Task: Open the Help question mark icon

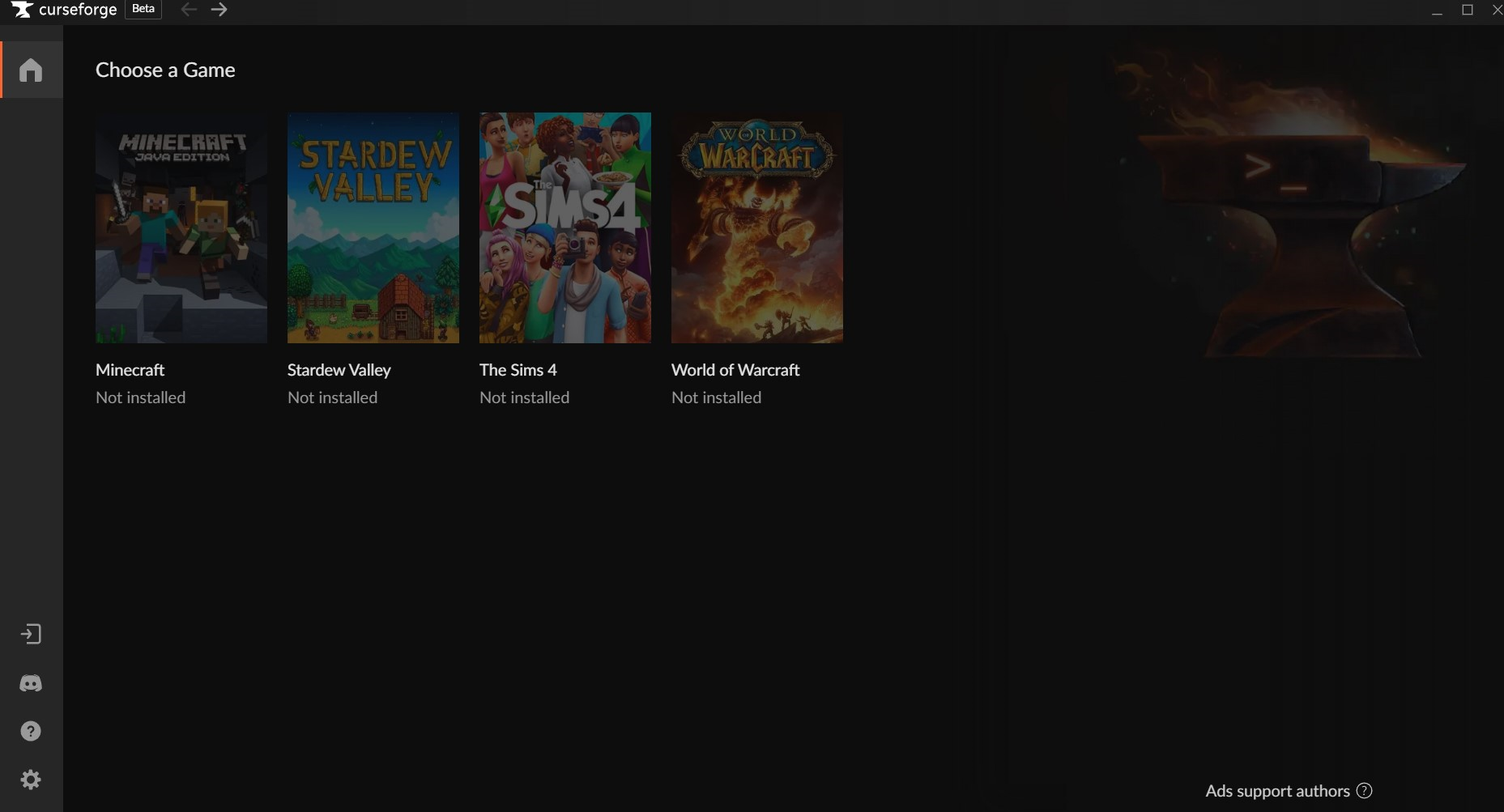Action: [x=30, y=731]
